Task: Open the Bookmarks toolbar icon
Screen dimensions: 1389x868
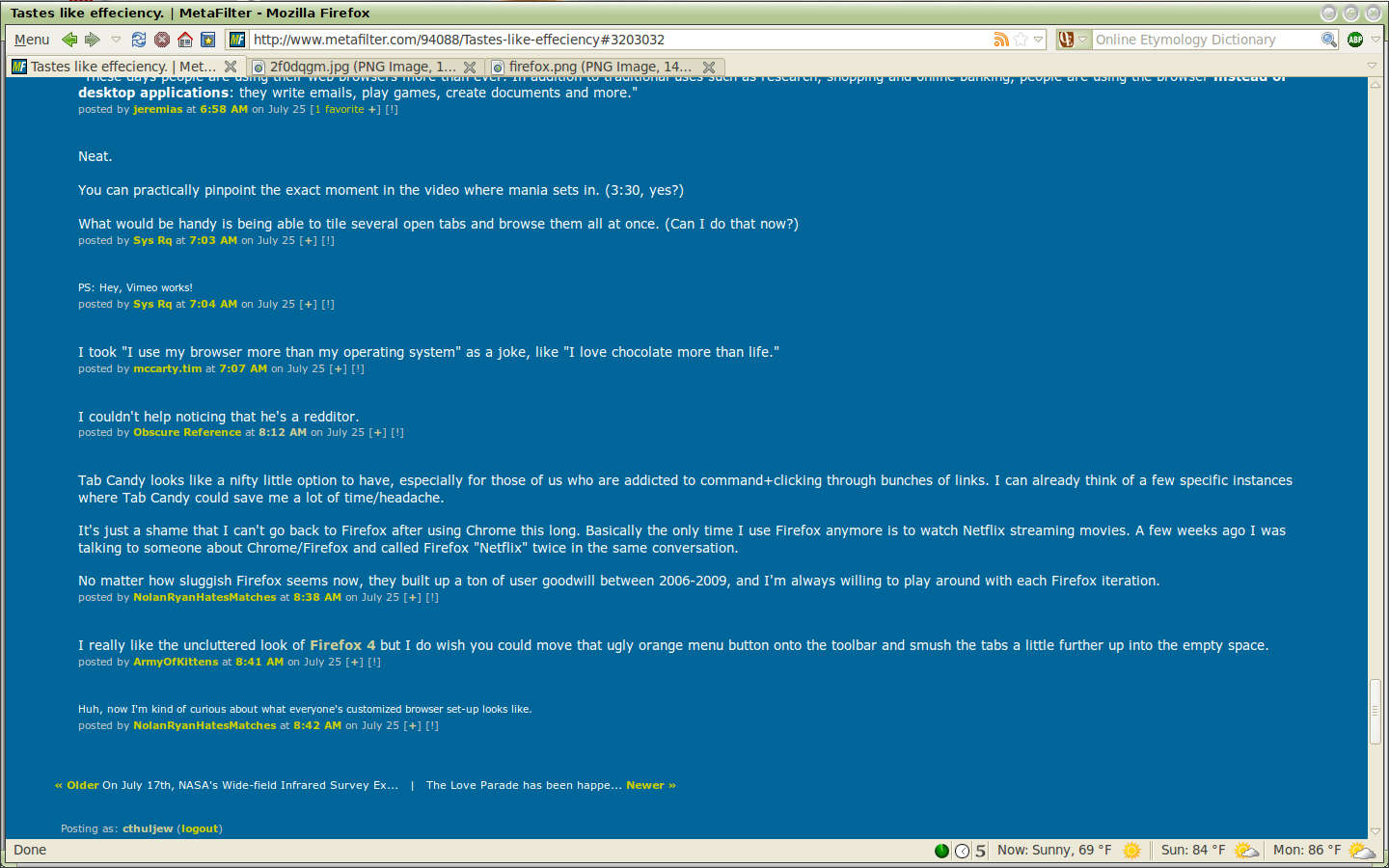Action: [208, 40]
